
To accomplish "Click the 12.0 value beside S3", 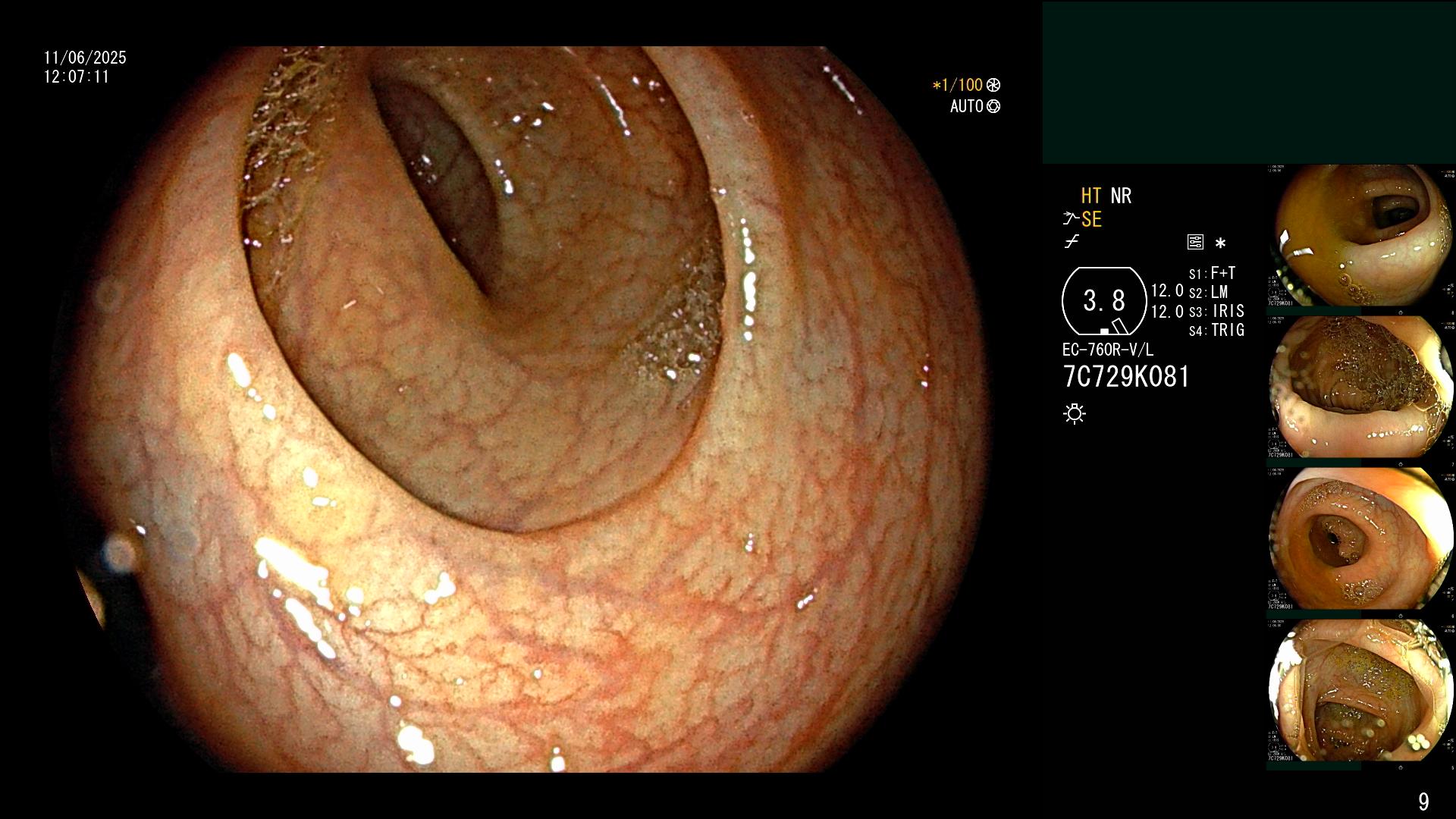I will (x=1167, y=311).
